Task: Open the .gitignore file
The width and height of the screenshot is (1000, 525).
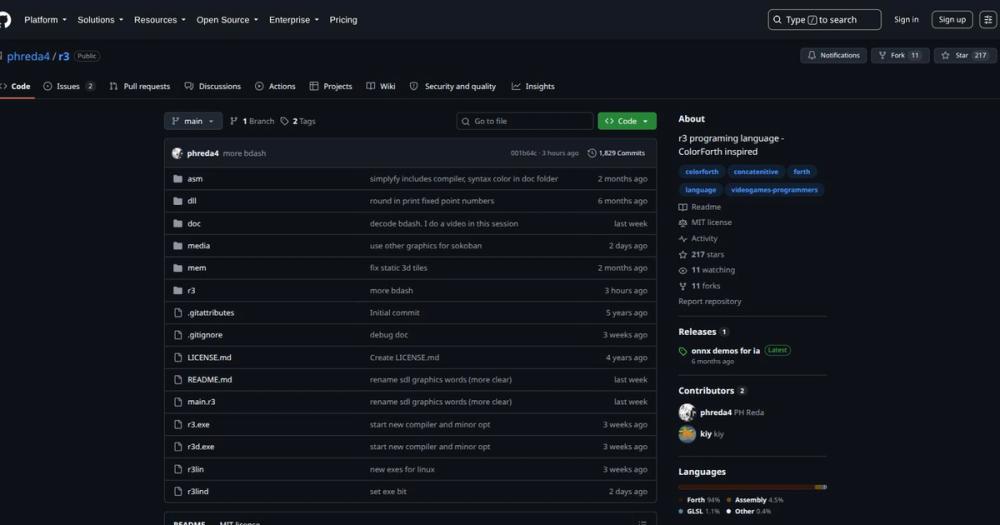Action: coord(205,335)
